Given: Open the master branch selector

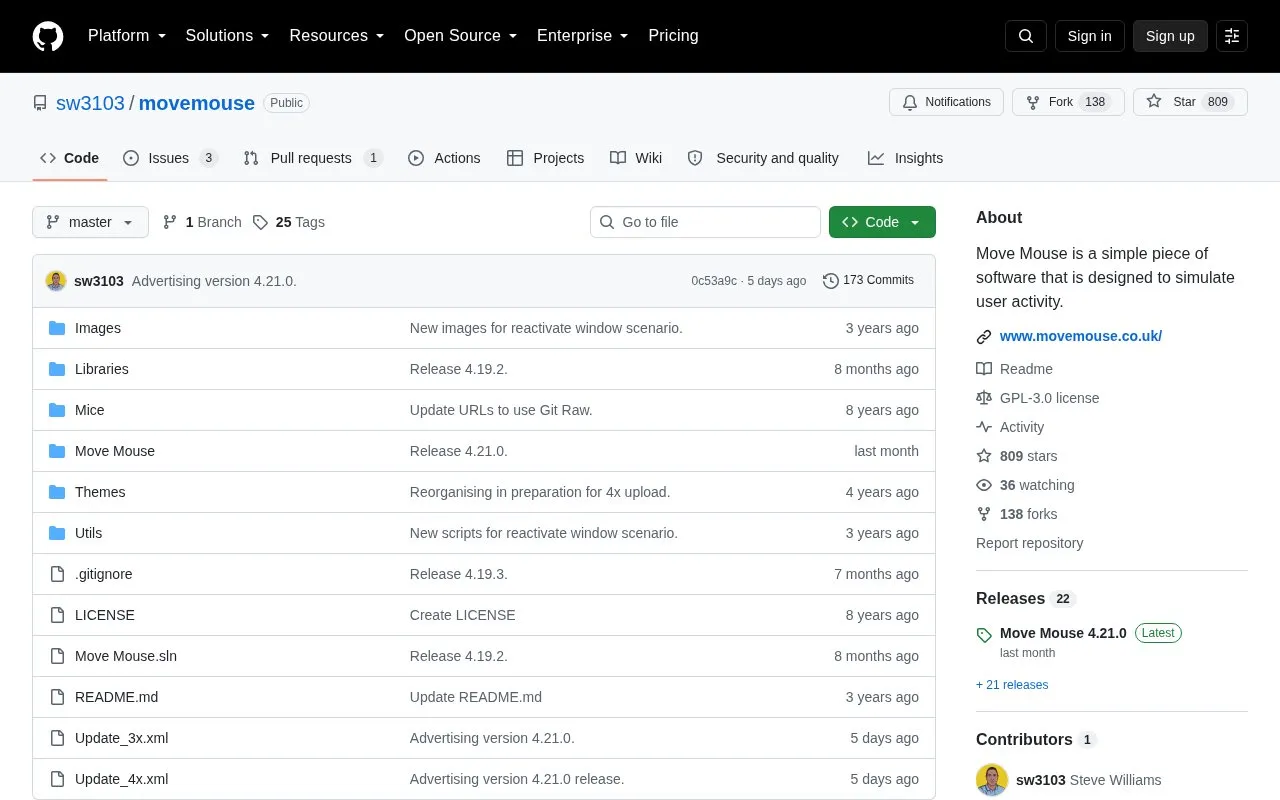Looking at the screenshot, I should (x=90, y=222).
